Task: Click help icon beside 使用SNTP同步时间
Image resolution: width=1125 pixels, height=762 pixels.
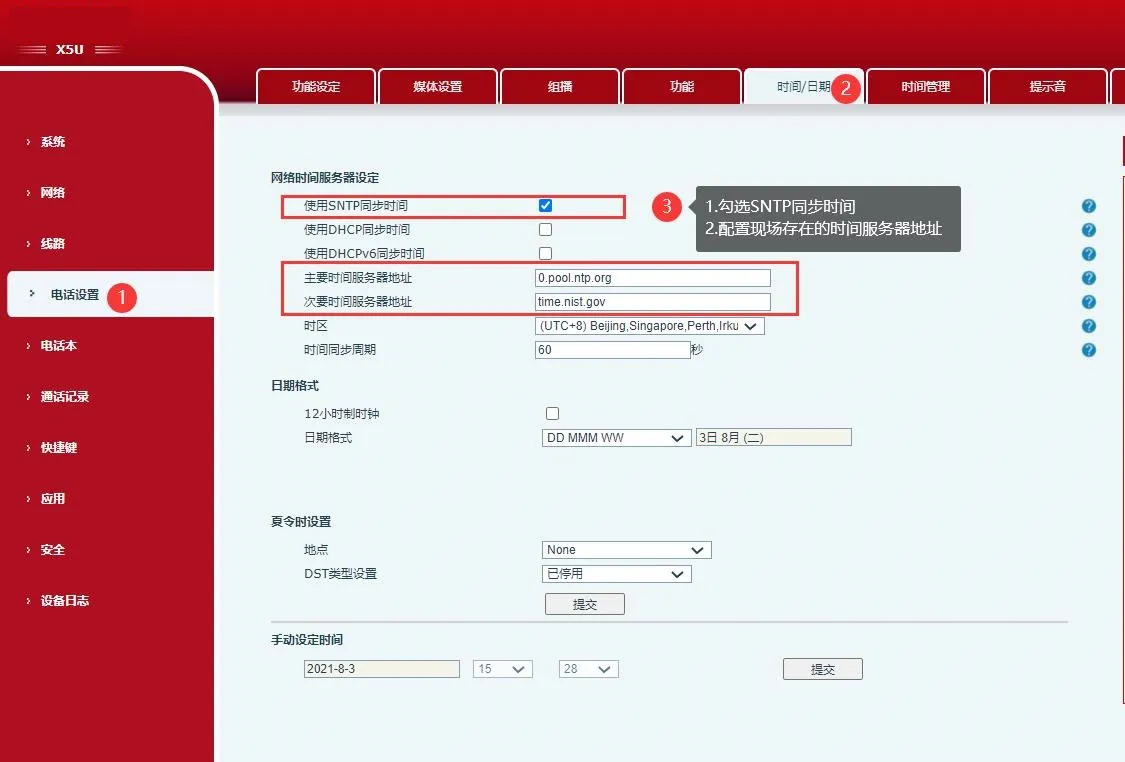Action: click(1088, 205)
